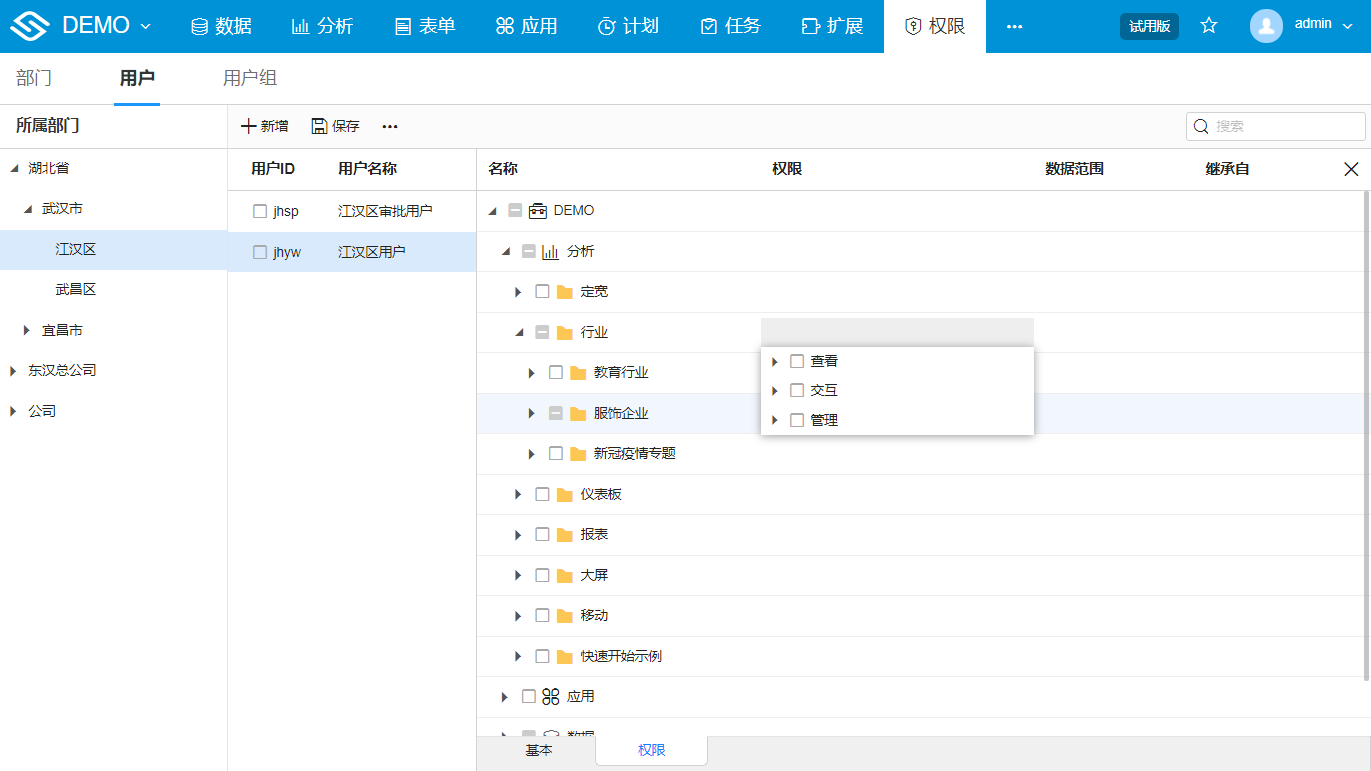Screen dimensions: 1371x771
Task: Check the jhyw user checkbox
Action: click(260, 252)
